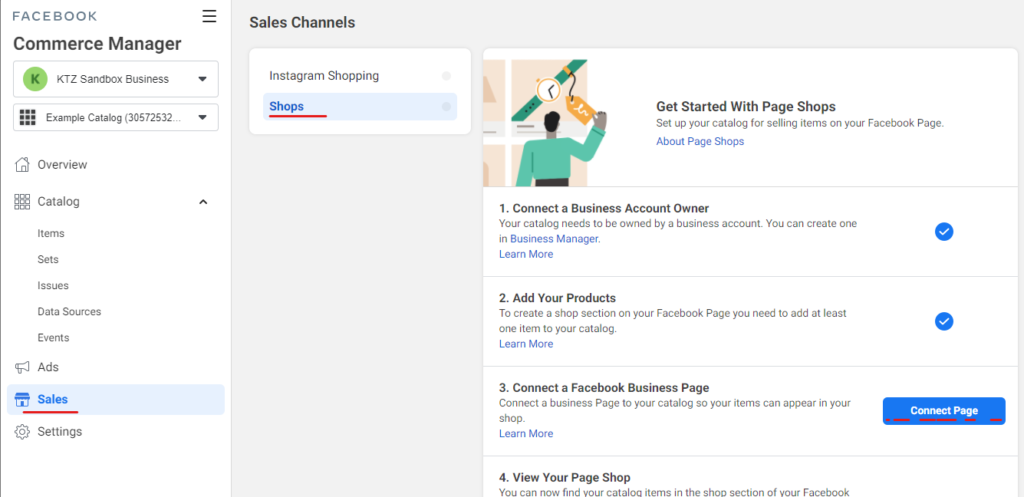Collapse the Catalog section chevron
This screenshot has width=1024, height=497.
(203, 202)
